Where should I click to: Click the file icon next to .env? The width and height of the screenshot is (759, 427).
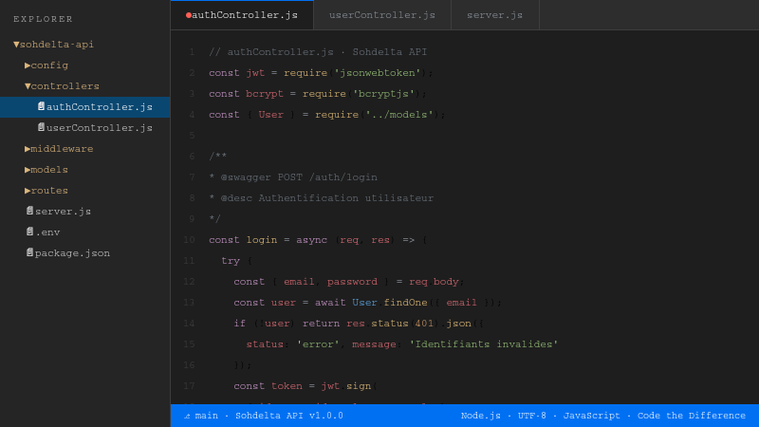pyautogui.click(x=30, y=232)
